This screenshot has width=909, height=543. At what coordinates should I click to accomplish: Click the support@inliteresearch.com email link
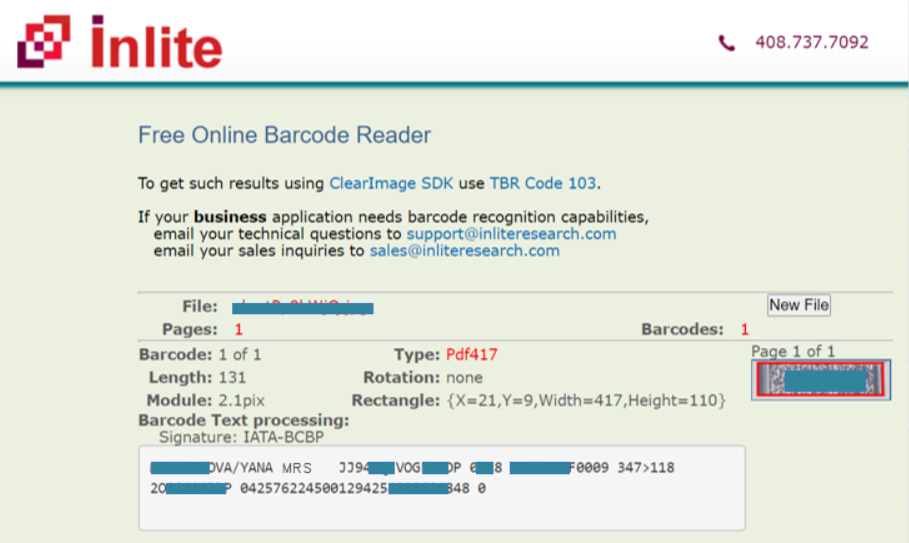pyautogui.click(x=511, y=234)
